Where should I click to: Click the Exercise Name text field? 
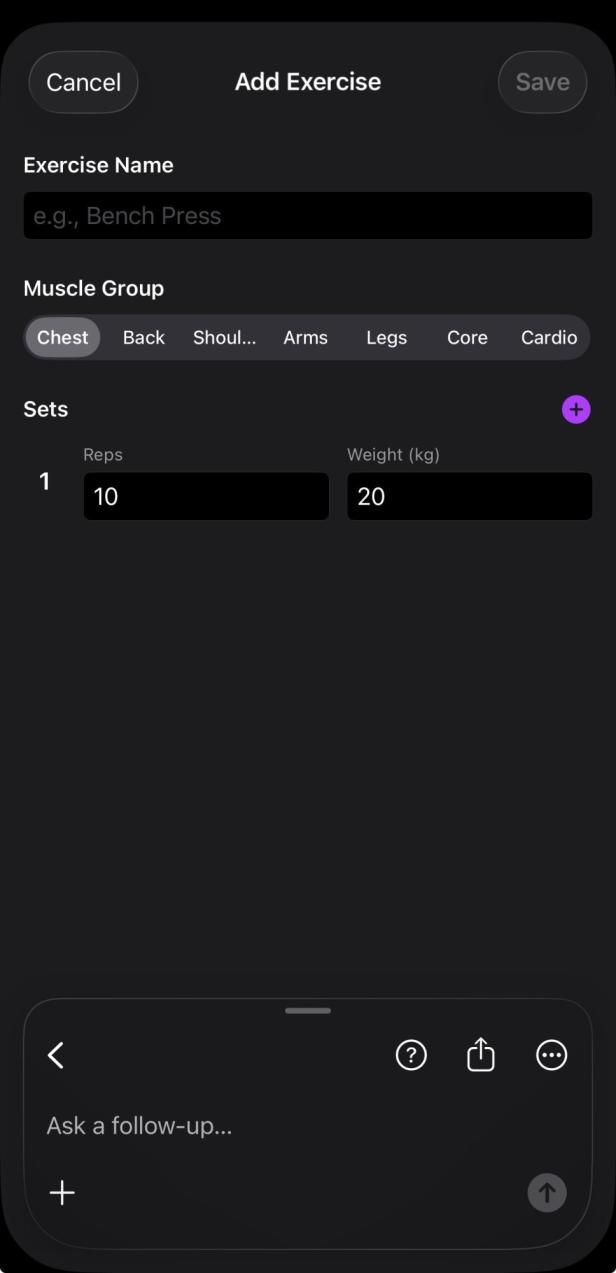click(x=307, y=215)
